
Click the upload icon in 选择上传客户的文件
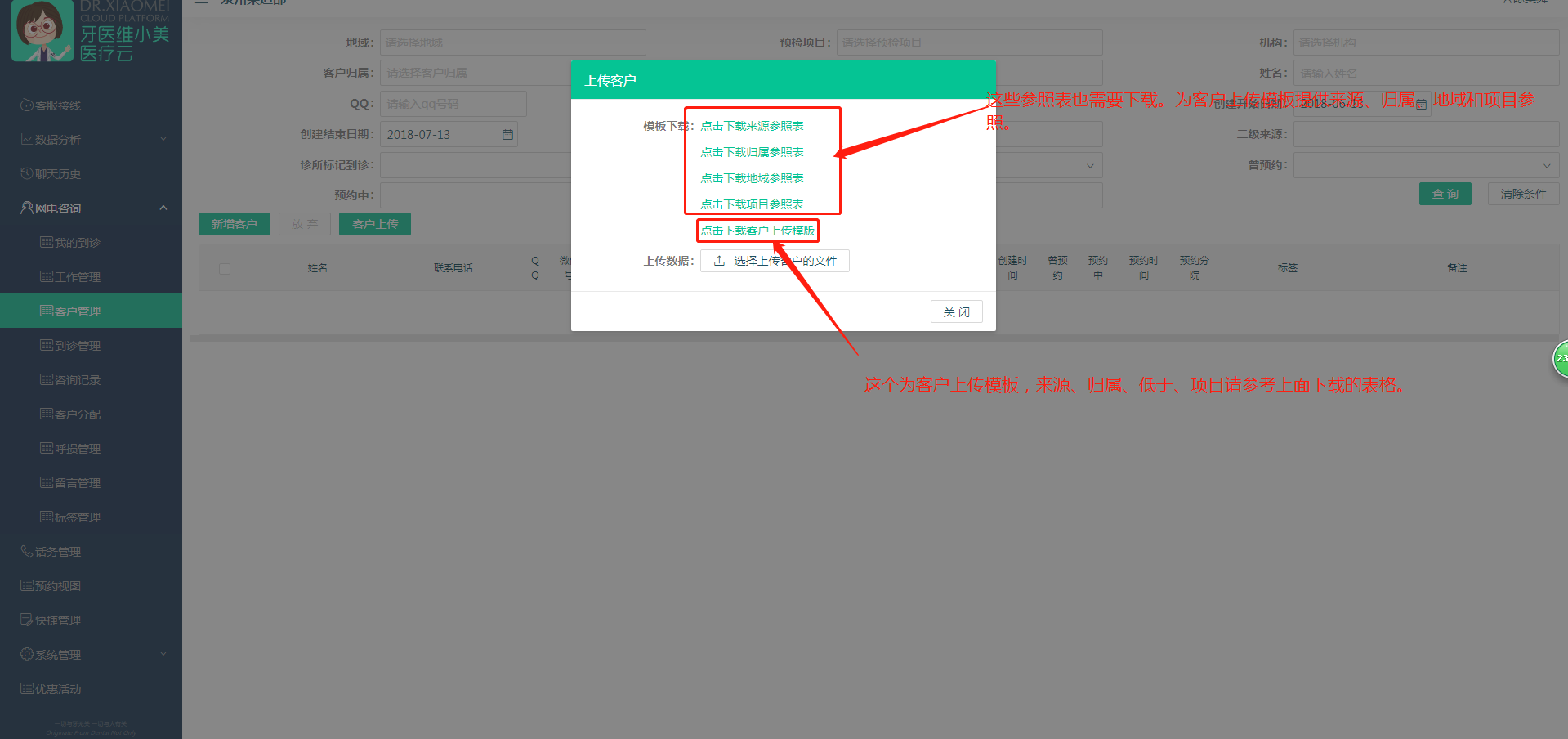tap(719, 261)
